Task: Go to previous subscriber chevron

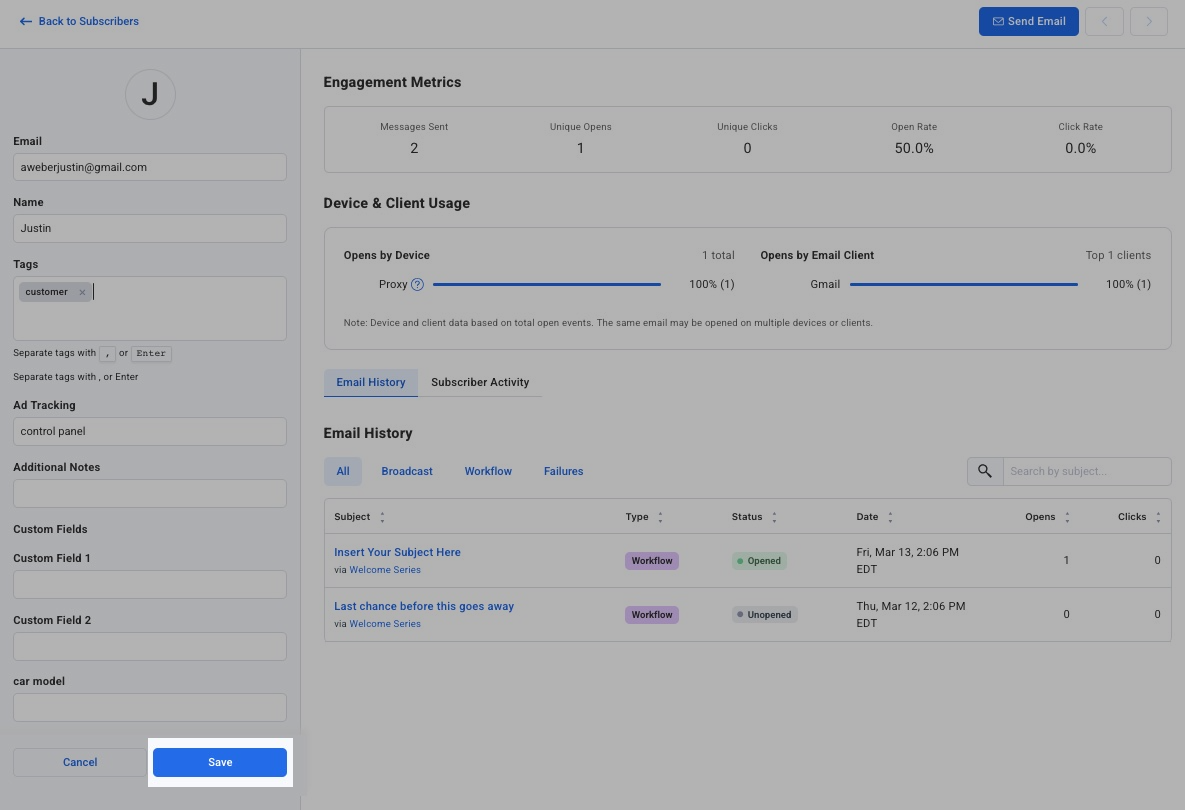Action: 1104,21
